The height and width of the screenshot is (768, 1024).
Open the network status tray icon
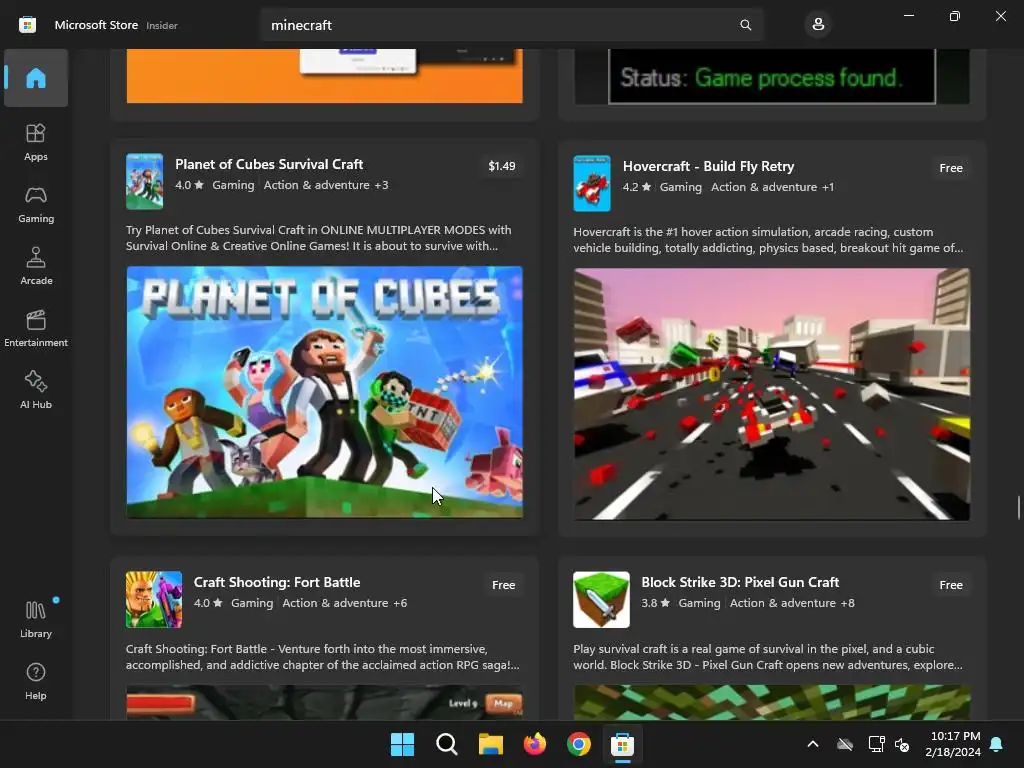click(x=876, y=744)
